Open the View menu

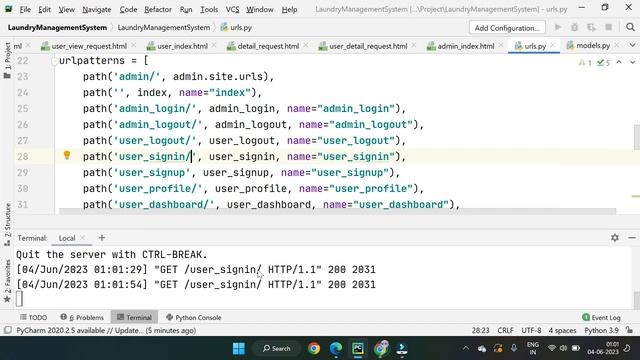click(x=66, y=9)
